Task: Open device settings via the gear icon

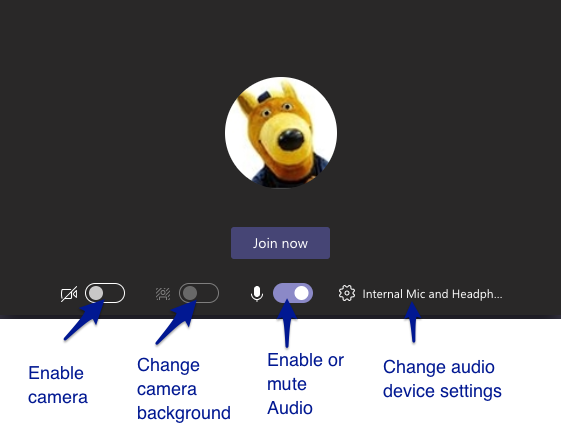Action: pyautogui.click(x=347, y=293)
